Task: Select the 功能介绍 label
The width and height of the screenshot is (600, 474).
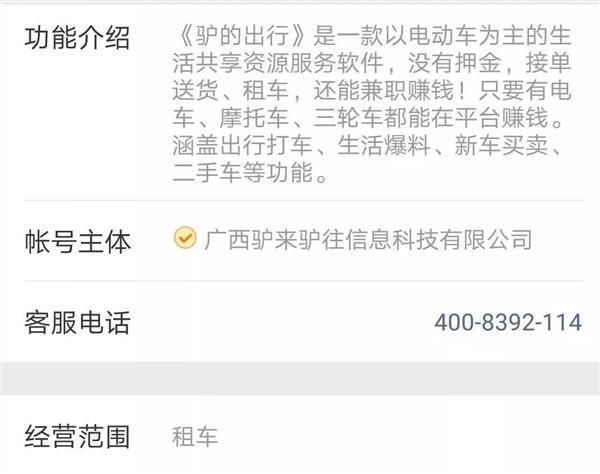Action: click(x=77, y=38)
